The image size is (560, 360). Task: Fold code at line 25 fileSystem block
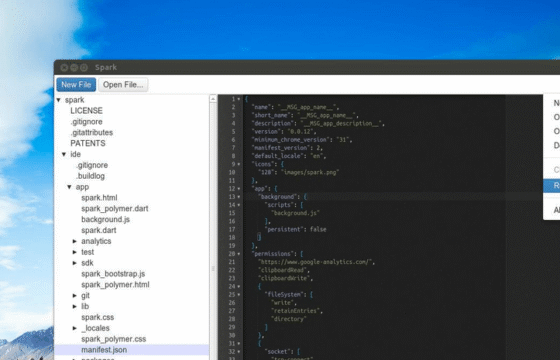point(239,295)
